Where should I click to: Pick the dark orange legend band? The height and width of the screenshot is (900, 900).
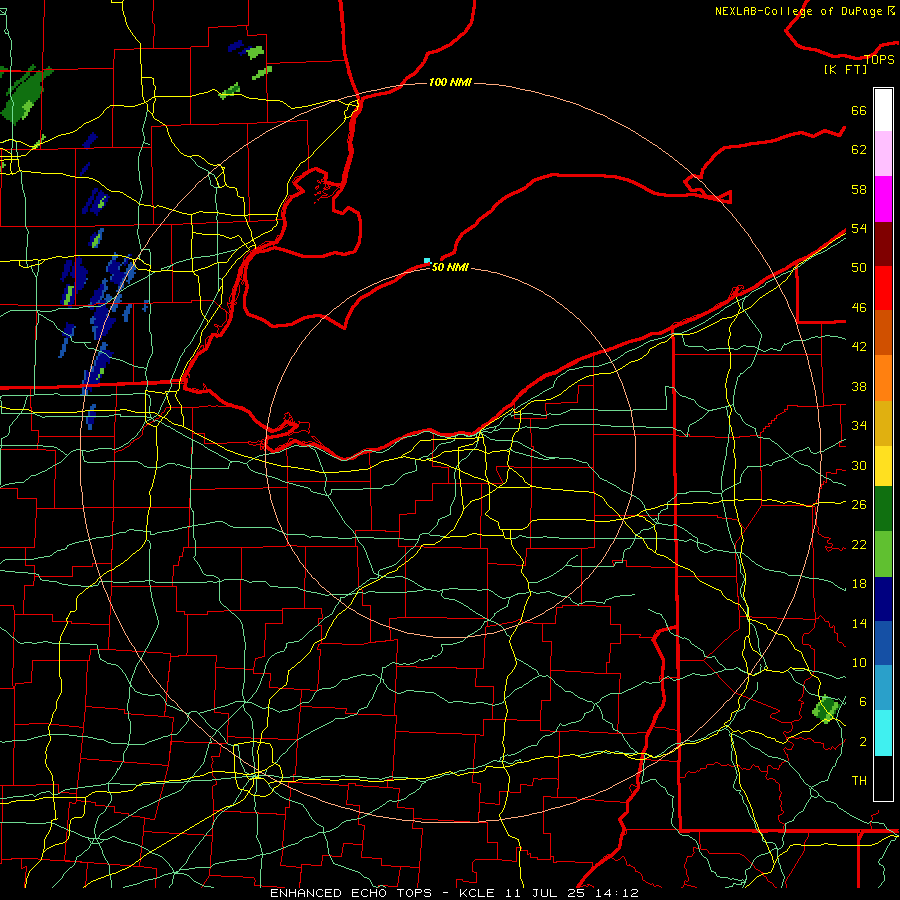[883, 332]
